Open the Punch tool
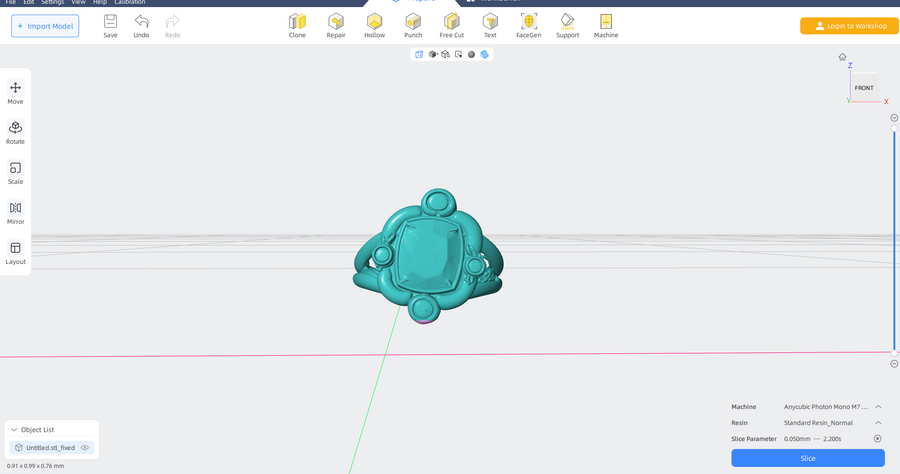The image size is (900, 474). [413, 26]
